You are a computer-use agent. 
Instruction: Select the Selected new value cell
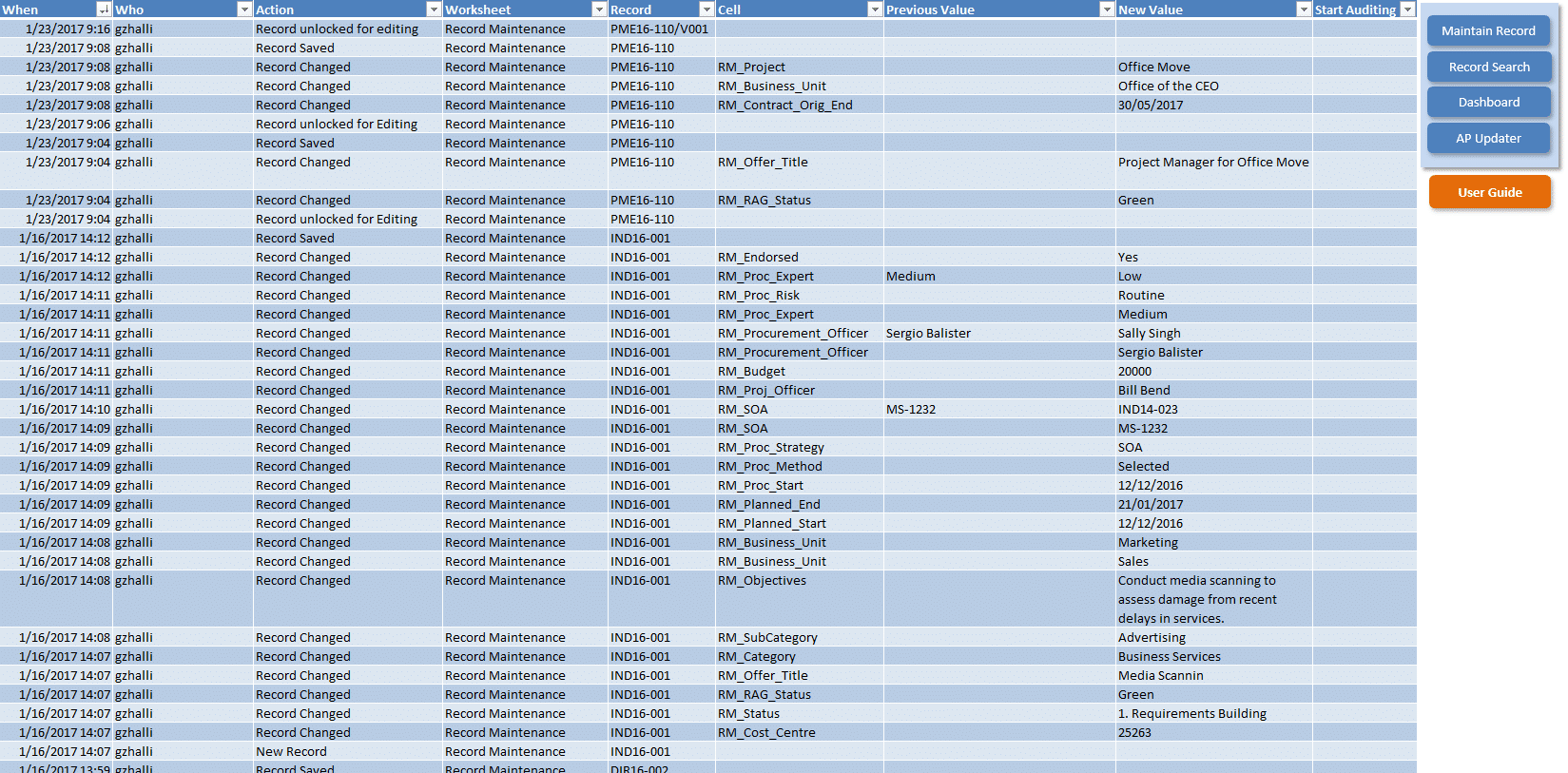coord(1214,466)
